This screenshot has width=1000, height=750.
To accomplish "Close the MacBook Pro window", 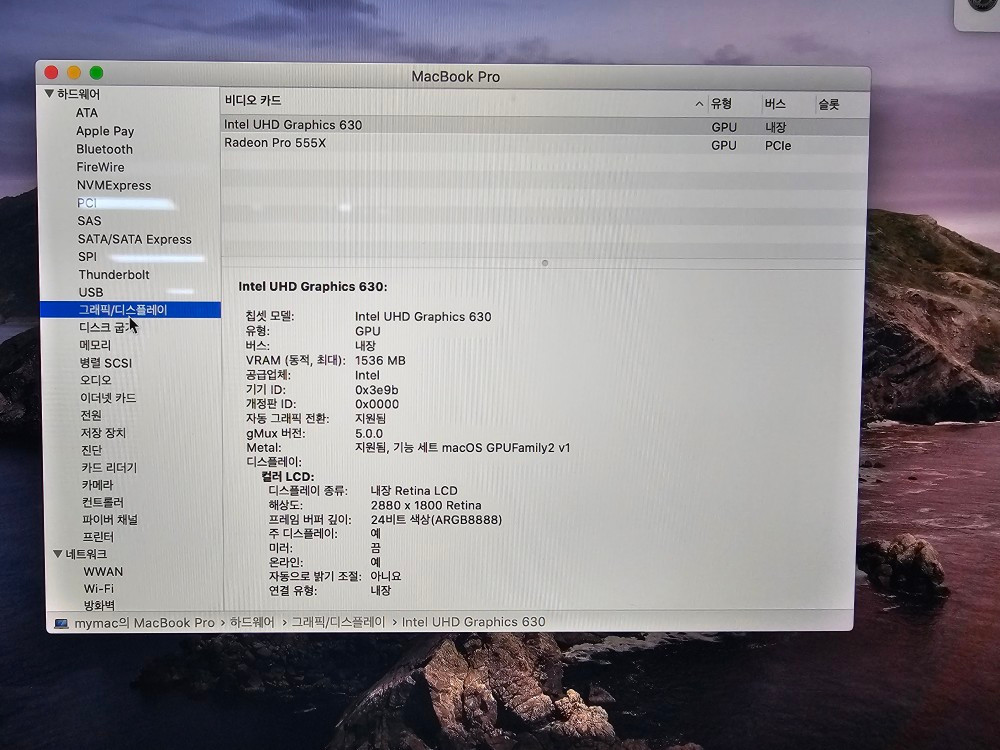I will [52, 72].
